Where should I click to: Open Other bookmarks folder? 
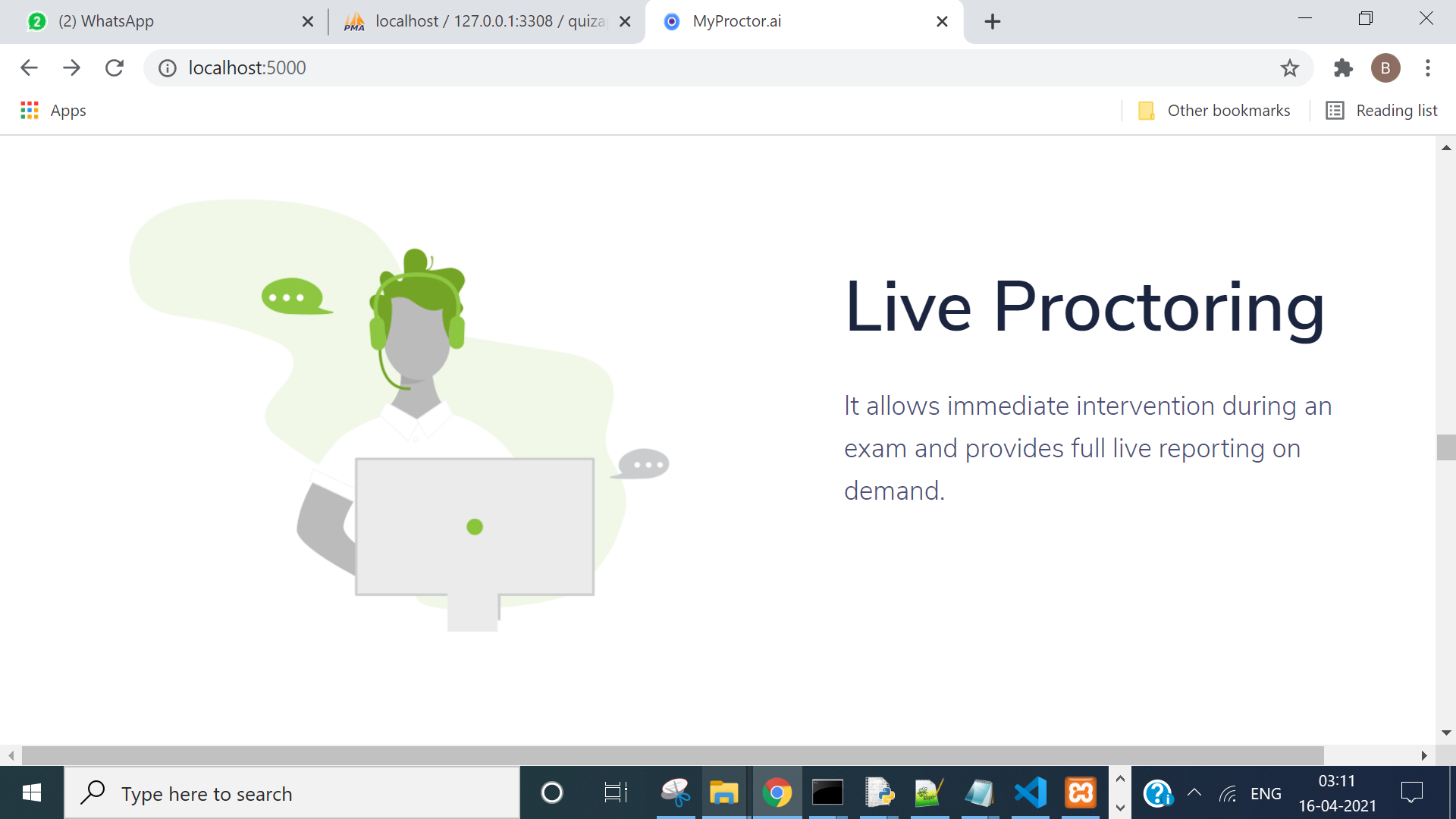pyautogui.click(x=1215, y=111)
